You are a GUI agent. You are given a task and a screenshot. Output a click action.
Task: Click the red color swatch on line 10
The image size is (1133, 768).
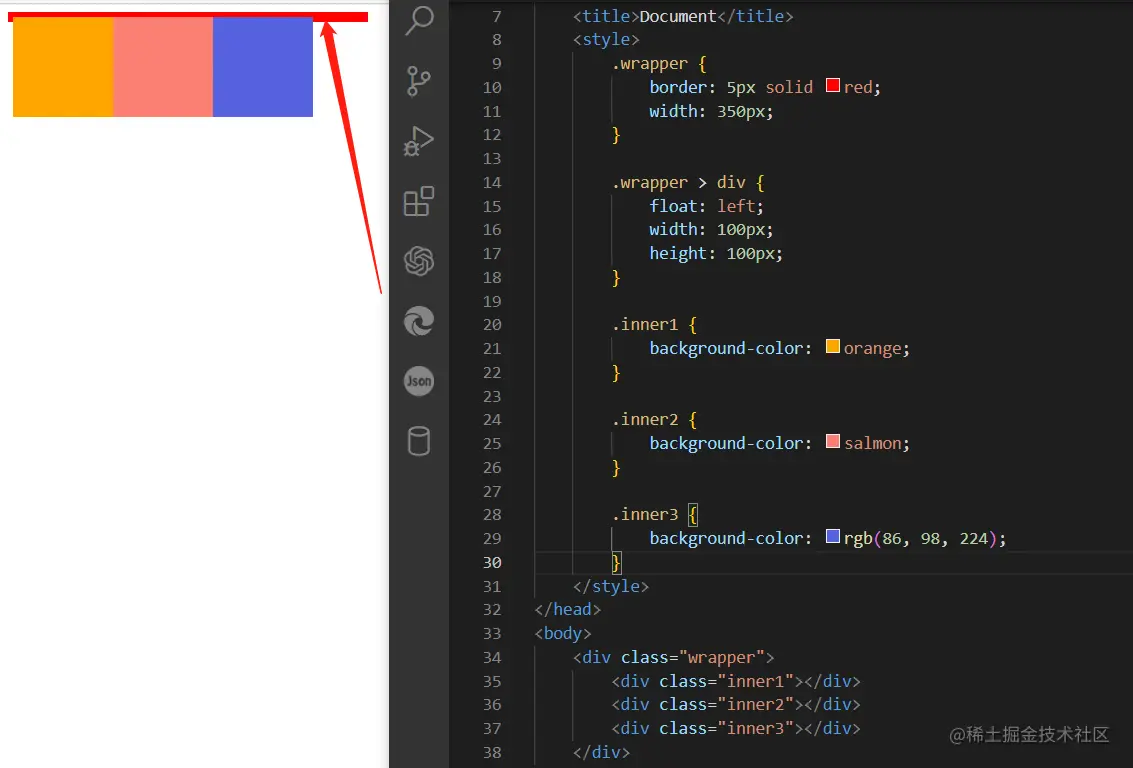[x=832, y=86]
